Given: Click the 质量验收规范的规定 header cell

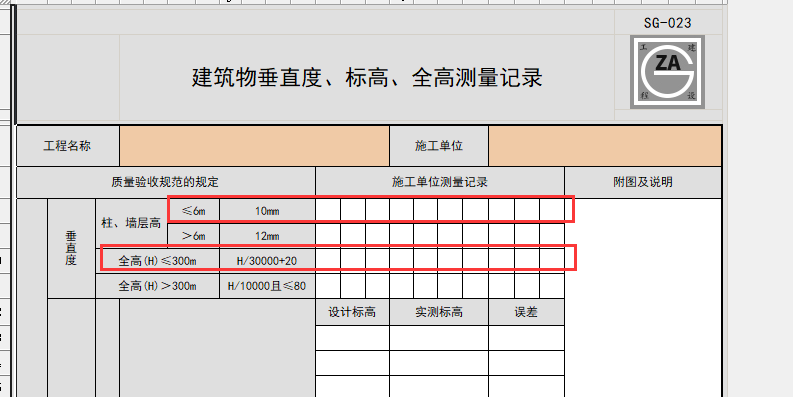Looking at the screenshot, I should pyautogui.click(x=166, y=183).
